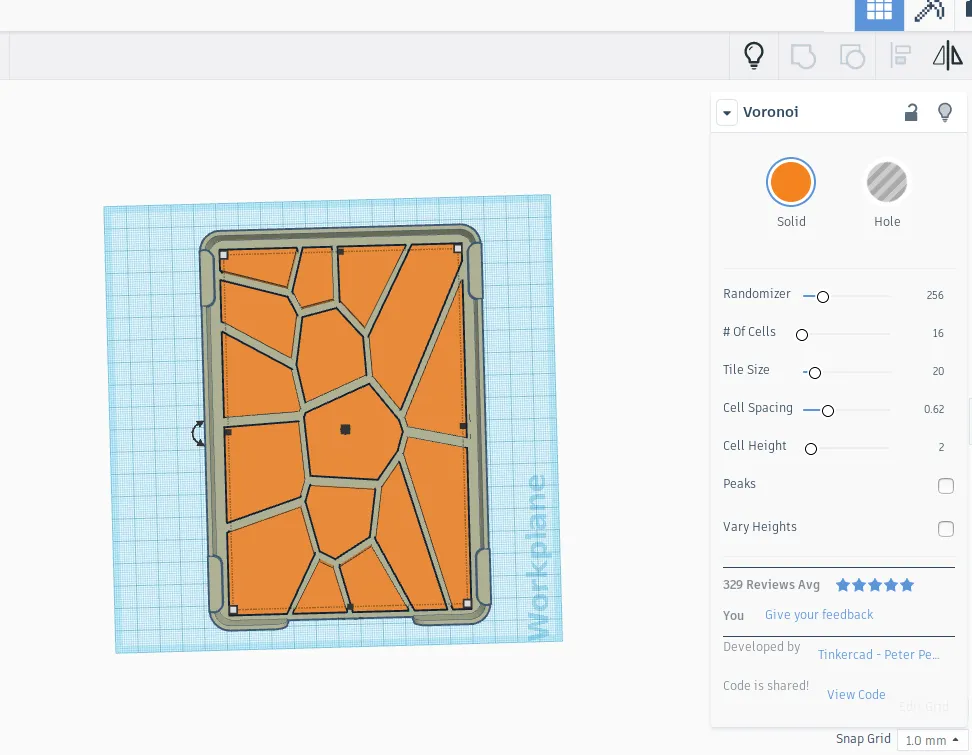Click the right edge black midpoint handle
This screenshot has width=972, height=755.
click(463, 426)
